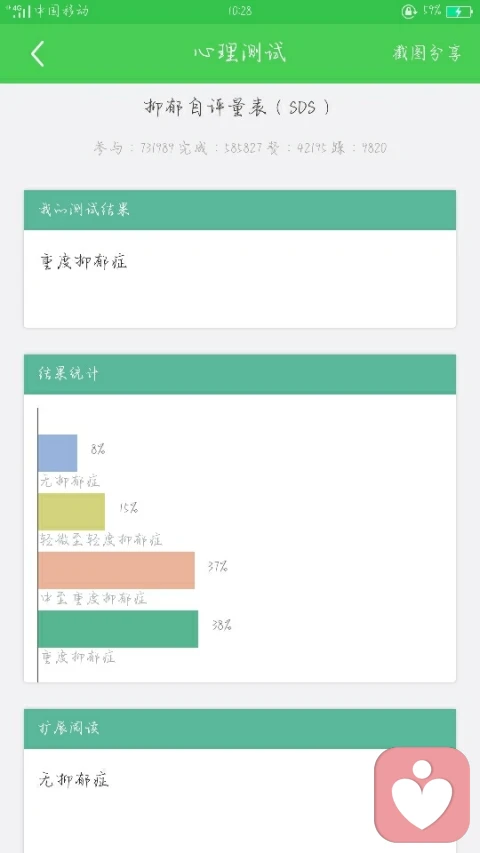
Task: Open the floating pink heart app icon
Action: coord(422,794)
